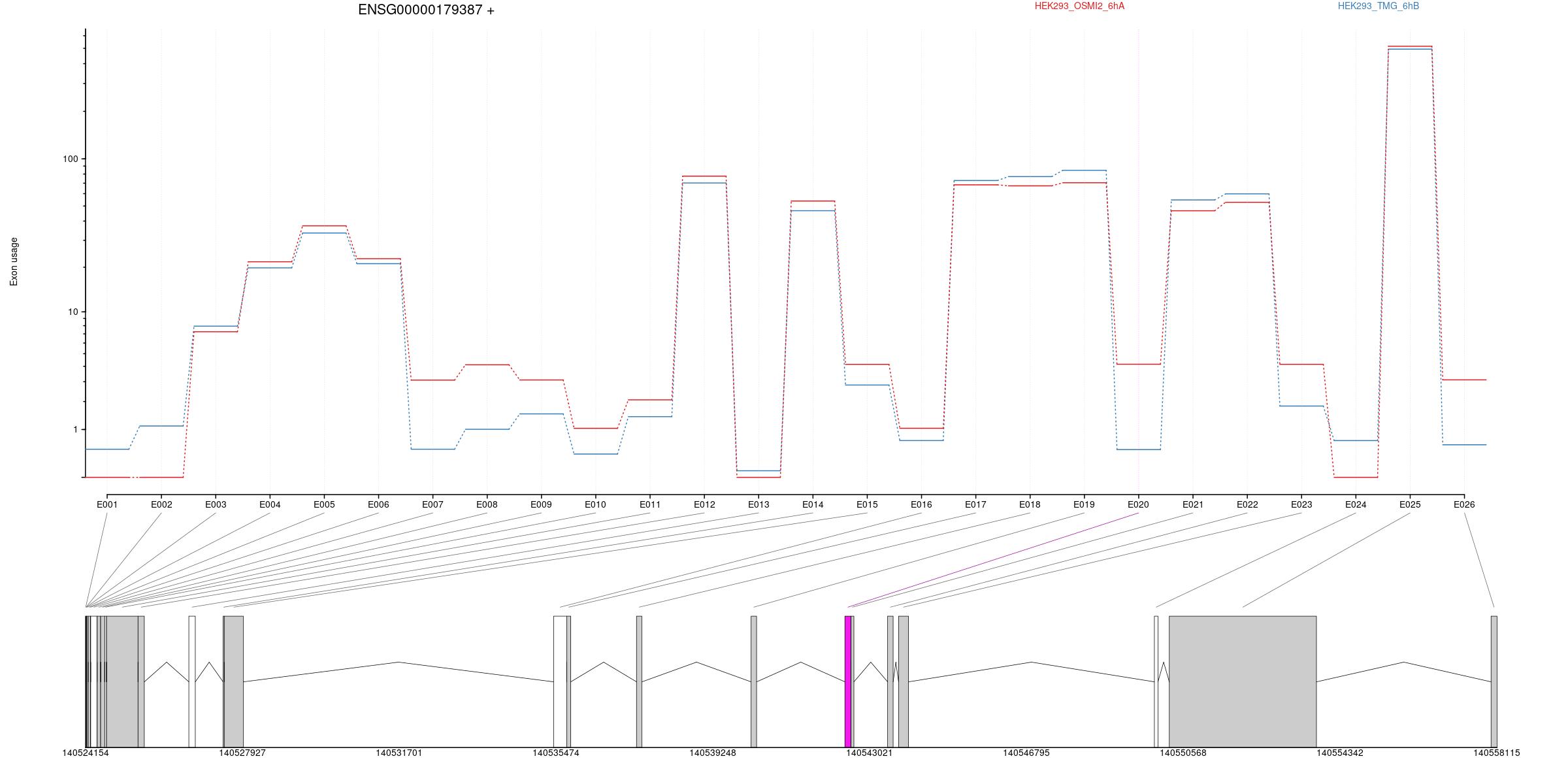Click genomic coordinate 140550568
Viewport: 1568px width, 784px height.
tap(1183, 753)
